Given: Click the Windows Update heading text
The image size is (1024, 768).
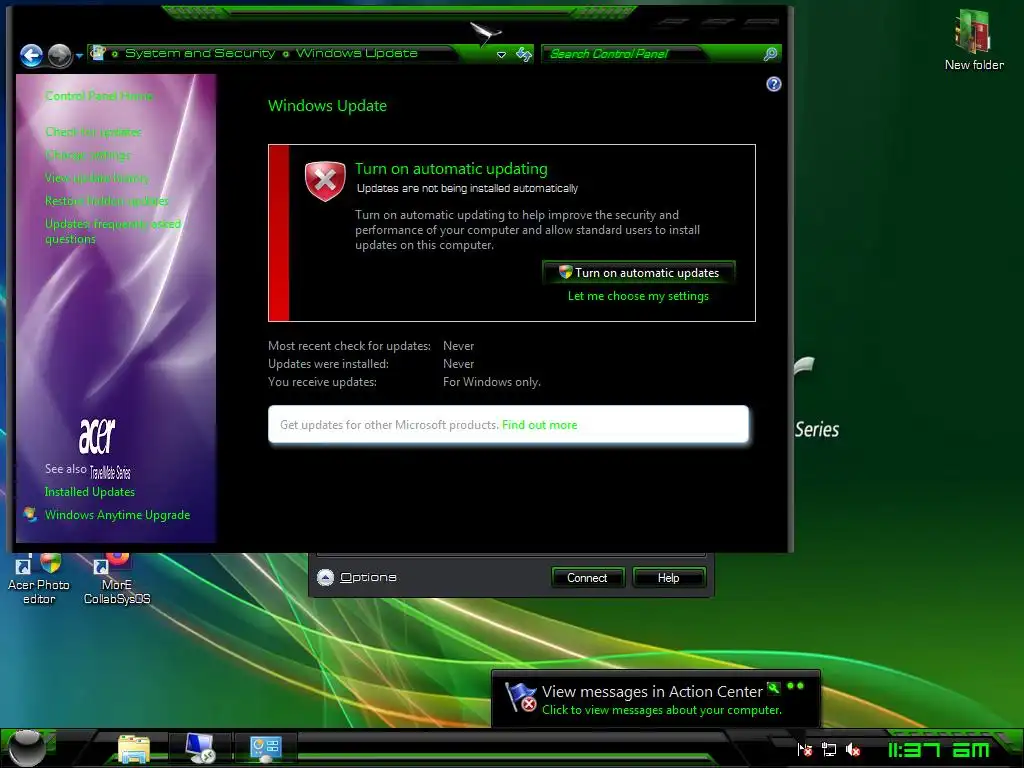Looking at the screenshot, I should (x=327, y=106).
